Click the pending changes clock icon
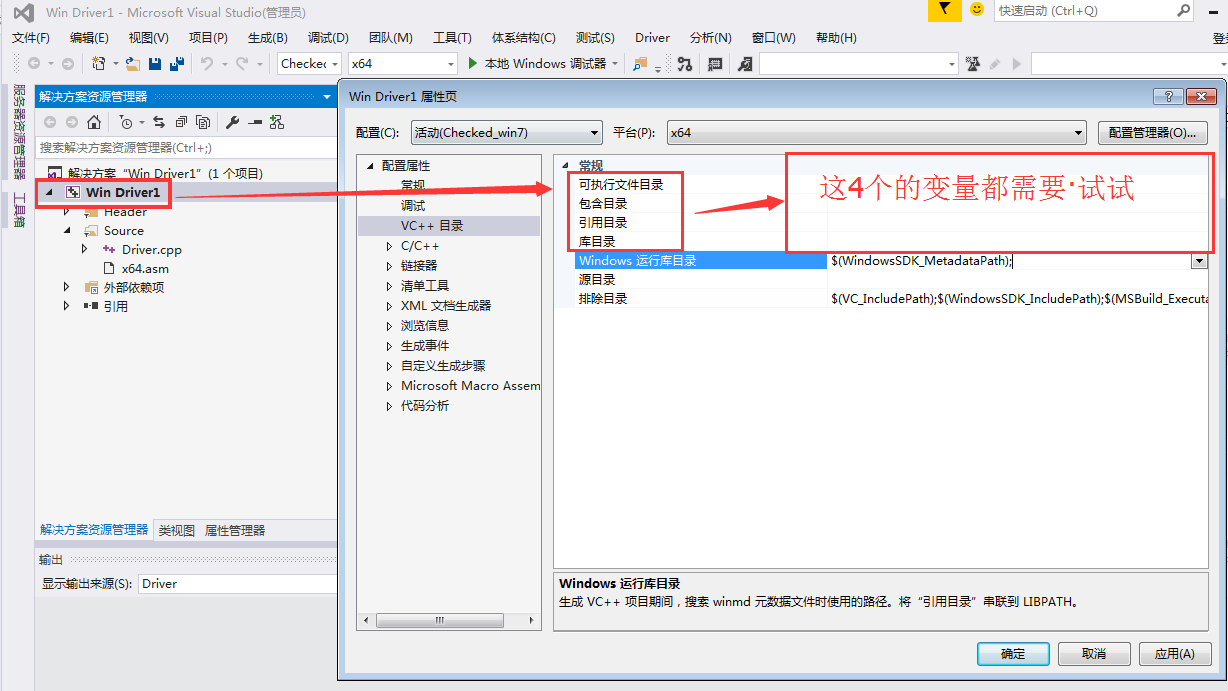 click(125, 122)
